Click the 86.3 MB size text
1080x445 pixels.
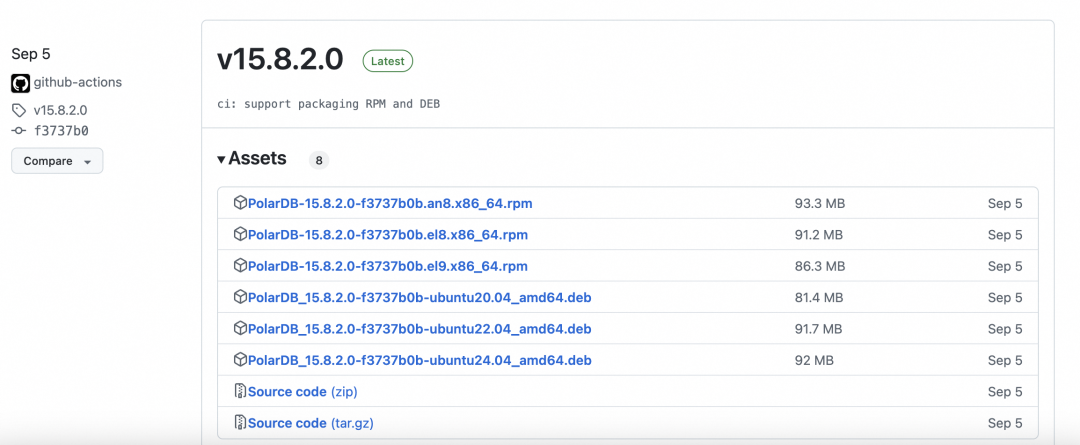click(820, 266)
